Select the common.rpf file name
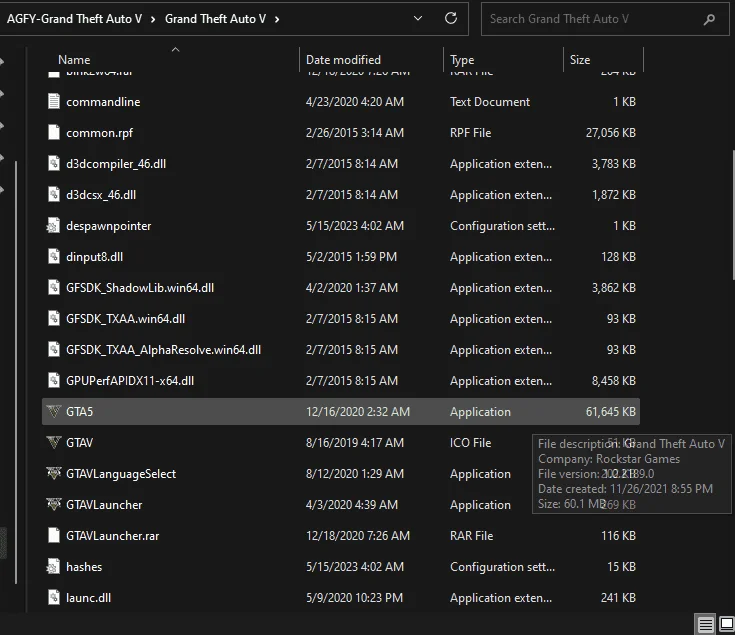This screenshot has height=635, width=735. point(99,133)
